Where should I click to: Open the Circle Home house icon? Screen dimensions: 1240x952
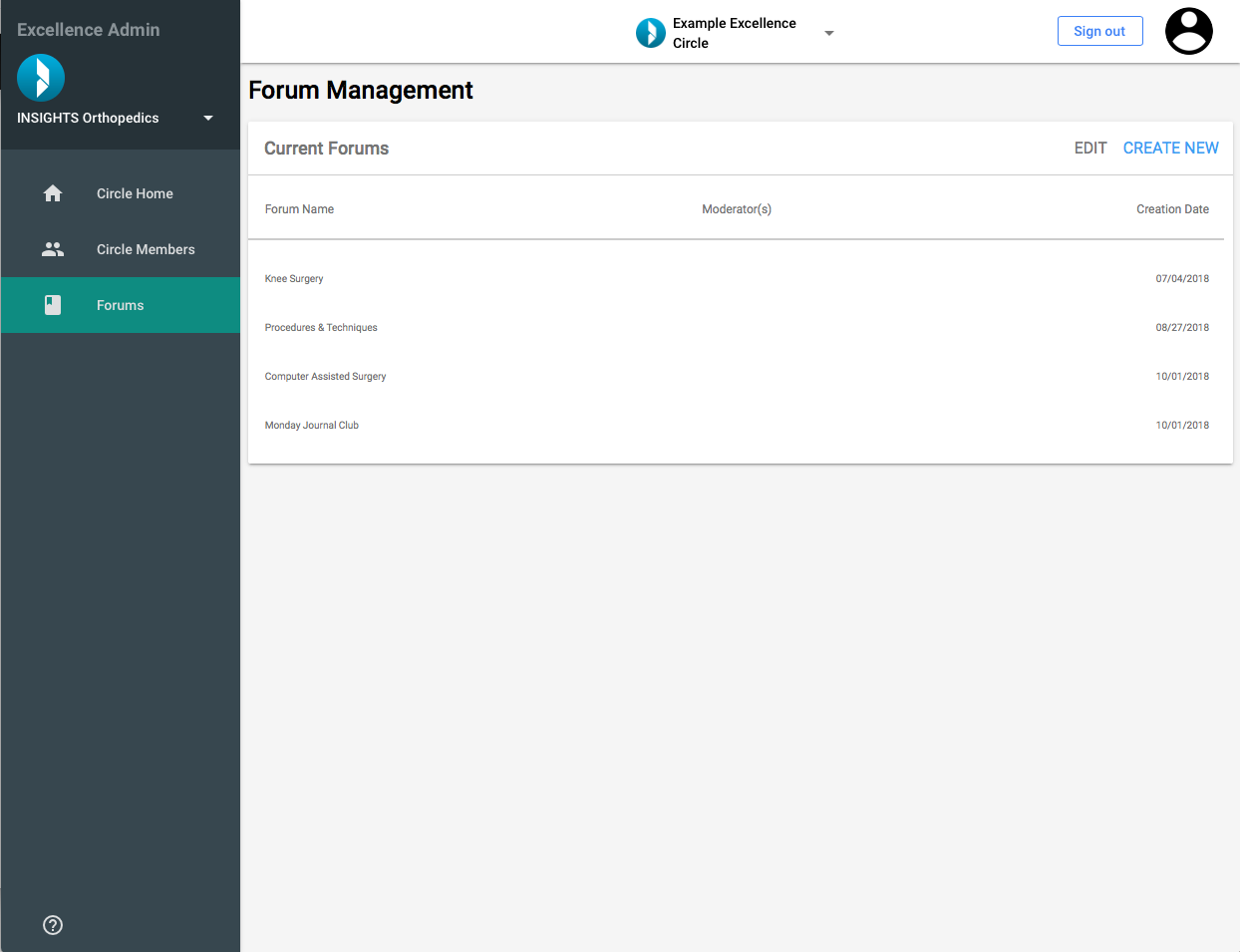click(x=53, y=193)
